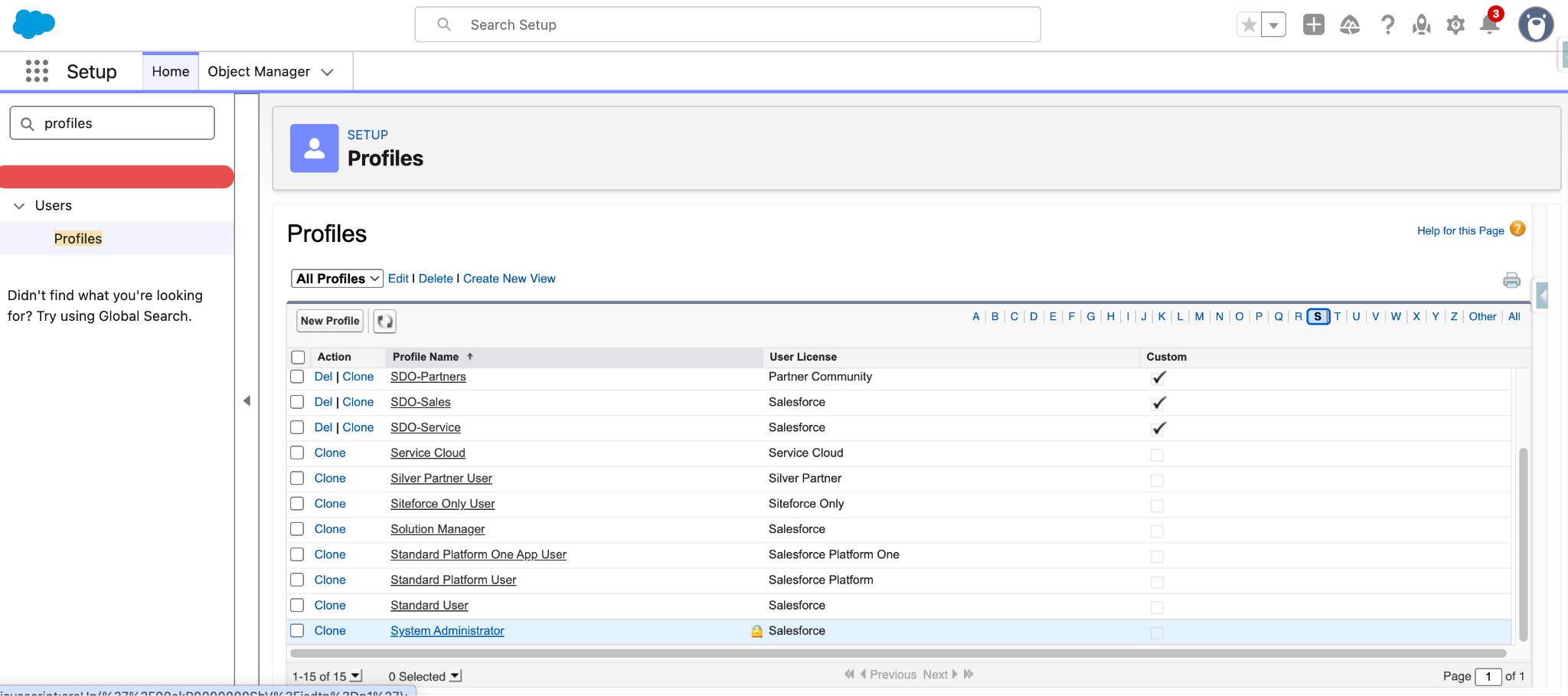Open the All Profiles view dropdown
This screenshot has height=696, width=1568.
click(337, 279)
